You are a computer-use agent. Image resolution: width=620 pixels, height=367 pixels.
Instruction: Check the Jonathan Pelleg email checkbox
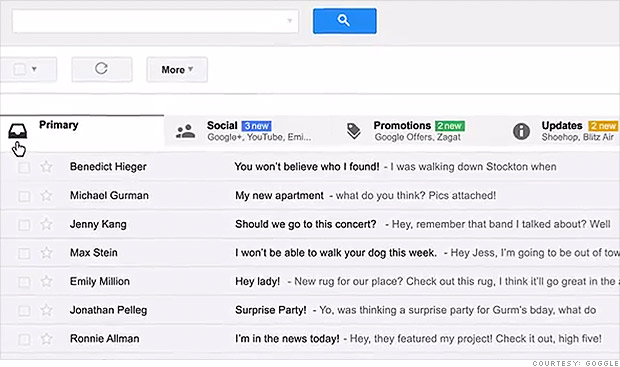24,310
